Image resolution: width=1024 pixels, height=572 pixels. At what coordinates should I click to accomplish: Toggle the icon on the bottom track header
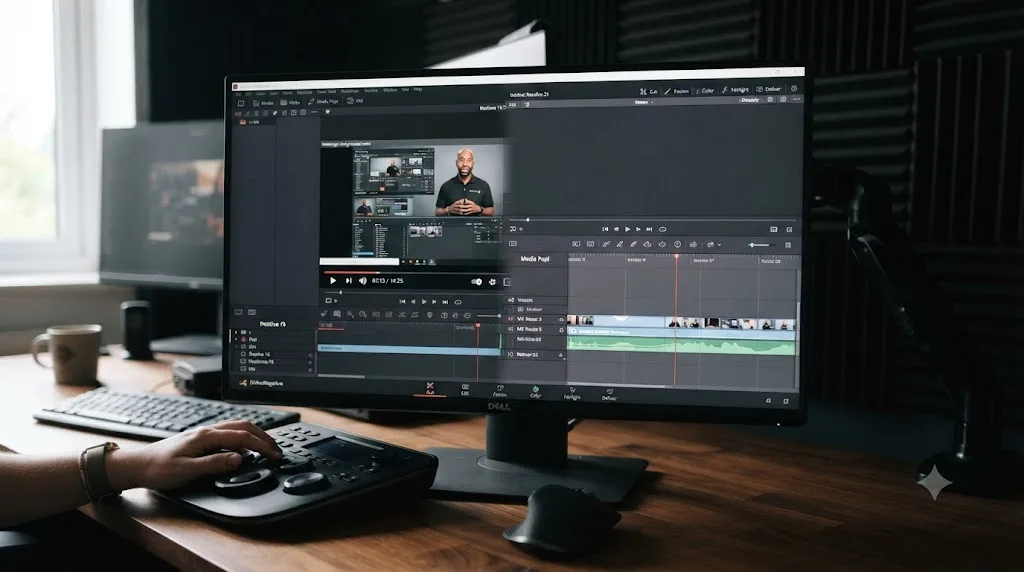(560, 355)
